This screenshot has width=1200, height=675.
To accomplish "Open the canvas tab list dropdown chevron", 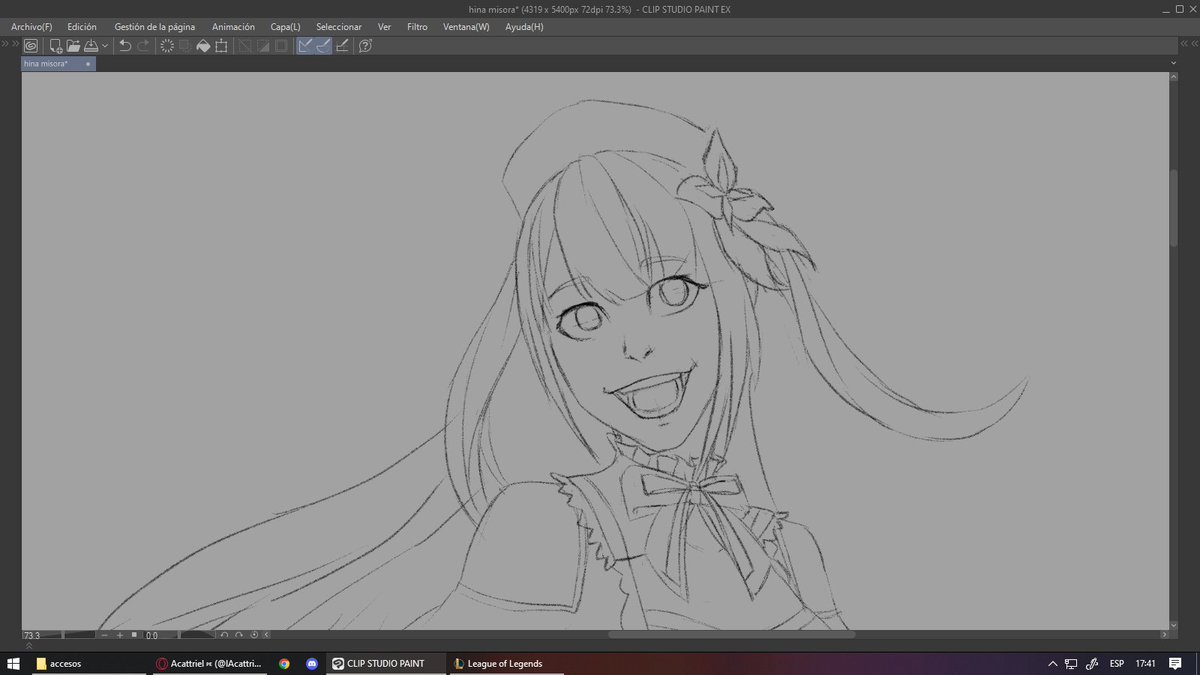I will (x=1173, y=63).
